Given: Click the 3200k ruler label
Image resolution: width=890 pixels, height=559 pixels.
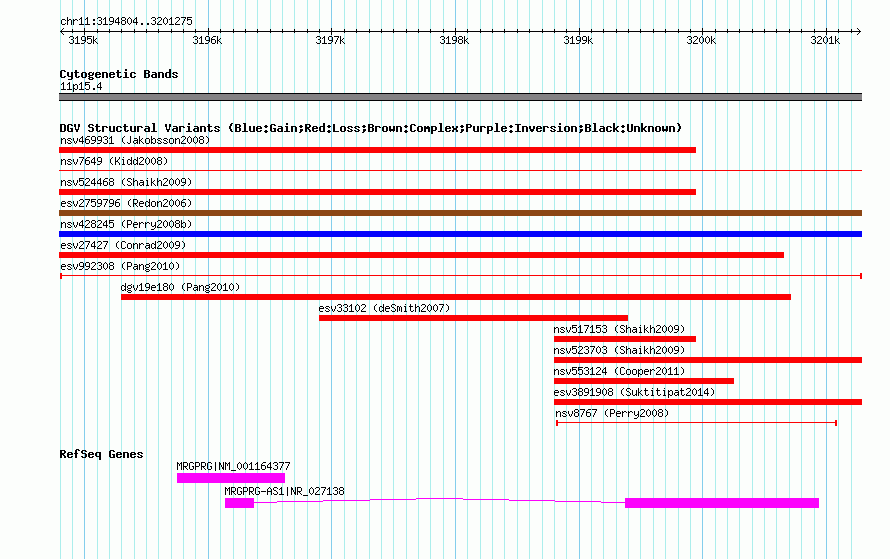Looking at the screenshot, I should pos(702,40).
